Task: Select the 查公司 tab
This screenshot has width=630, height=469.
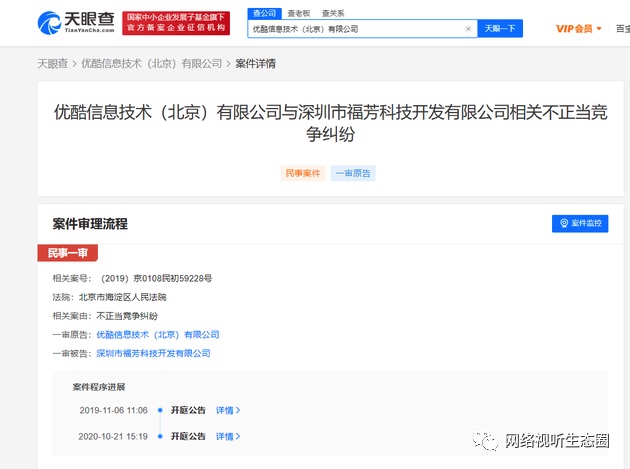Action: (264, 13)
